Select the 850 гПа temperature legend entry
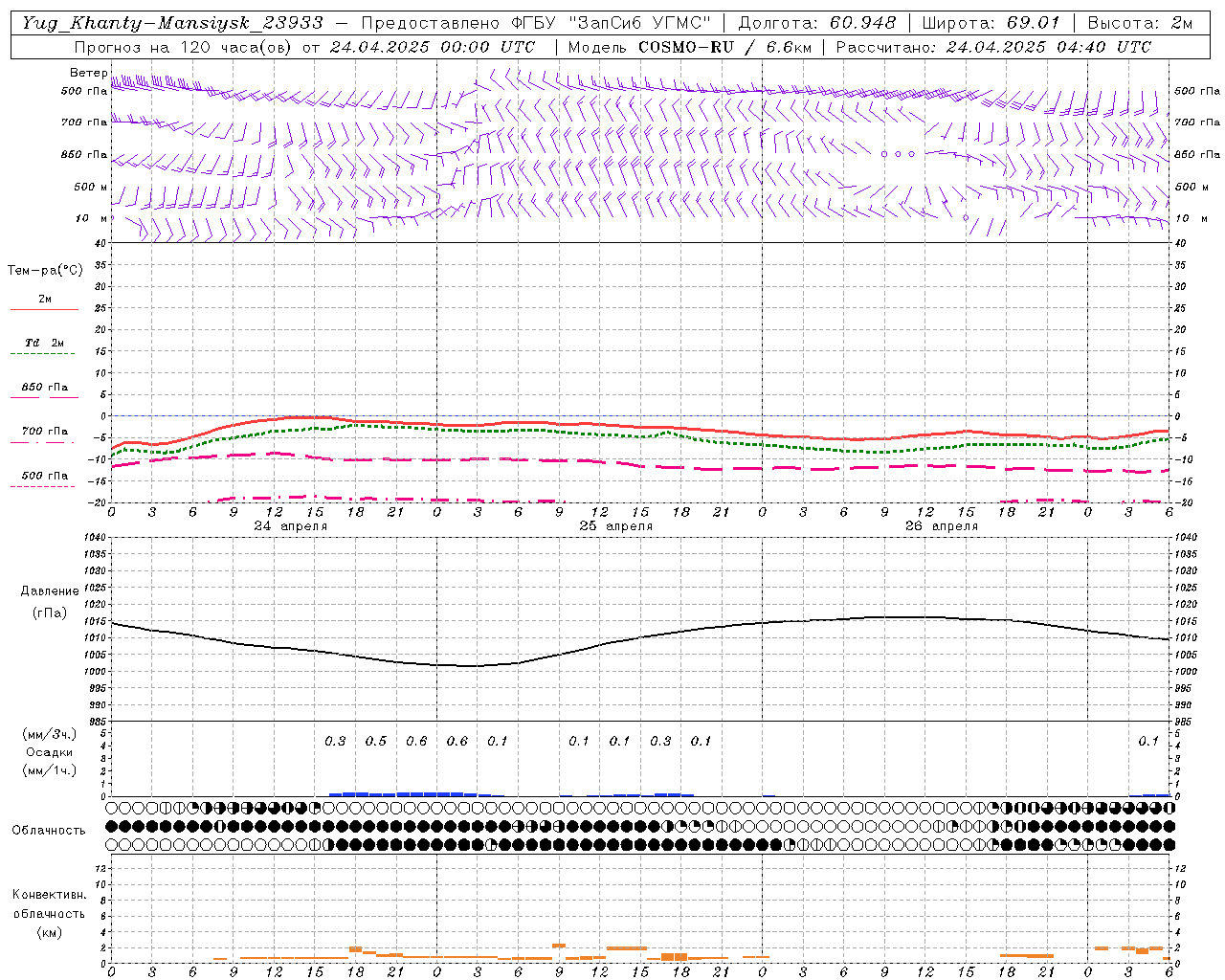 pyautogui.click(x=45, y=388)
